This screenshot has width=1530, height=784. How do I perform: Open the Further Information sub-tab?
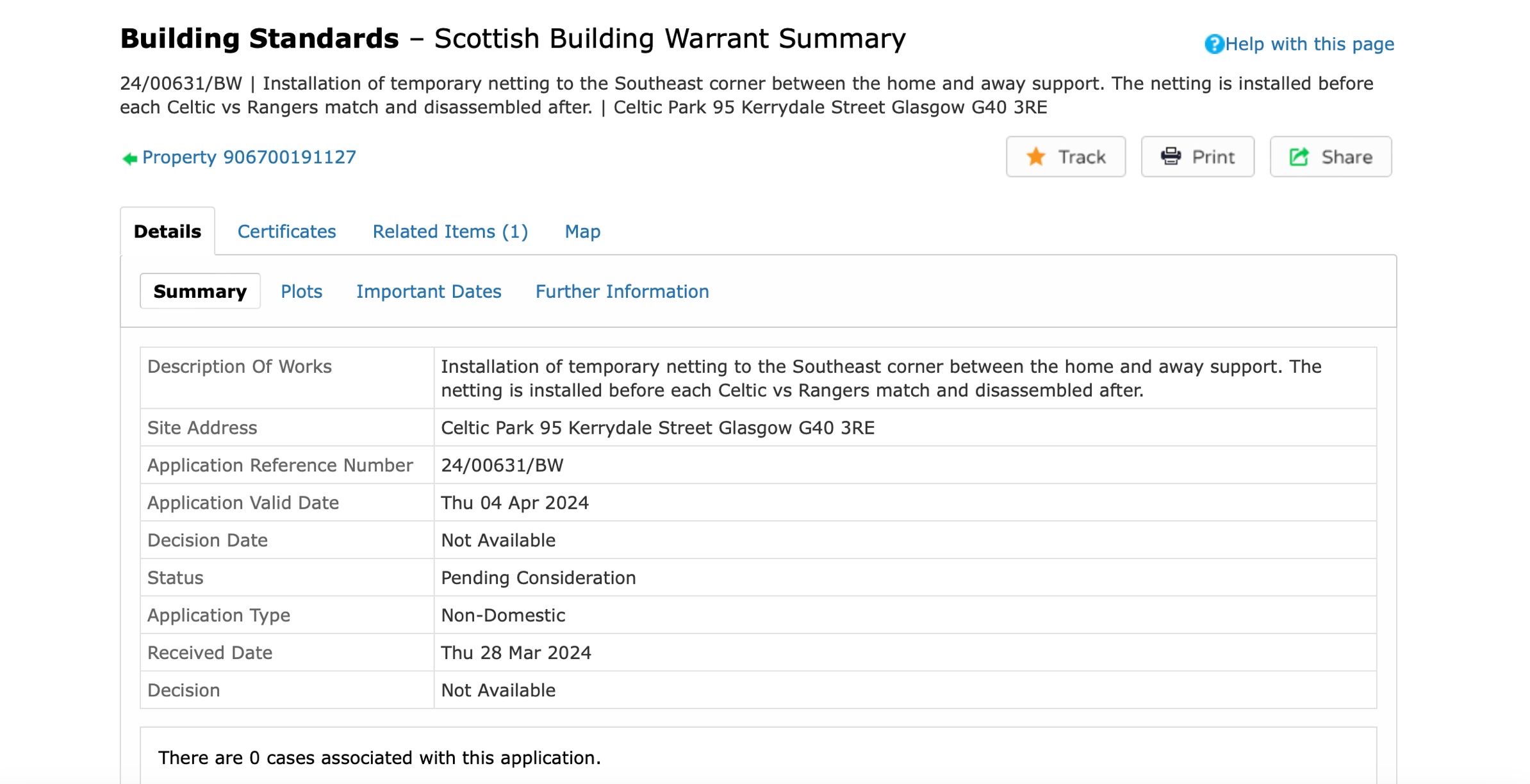(621, 291)
